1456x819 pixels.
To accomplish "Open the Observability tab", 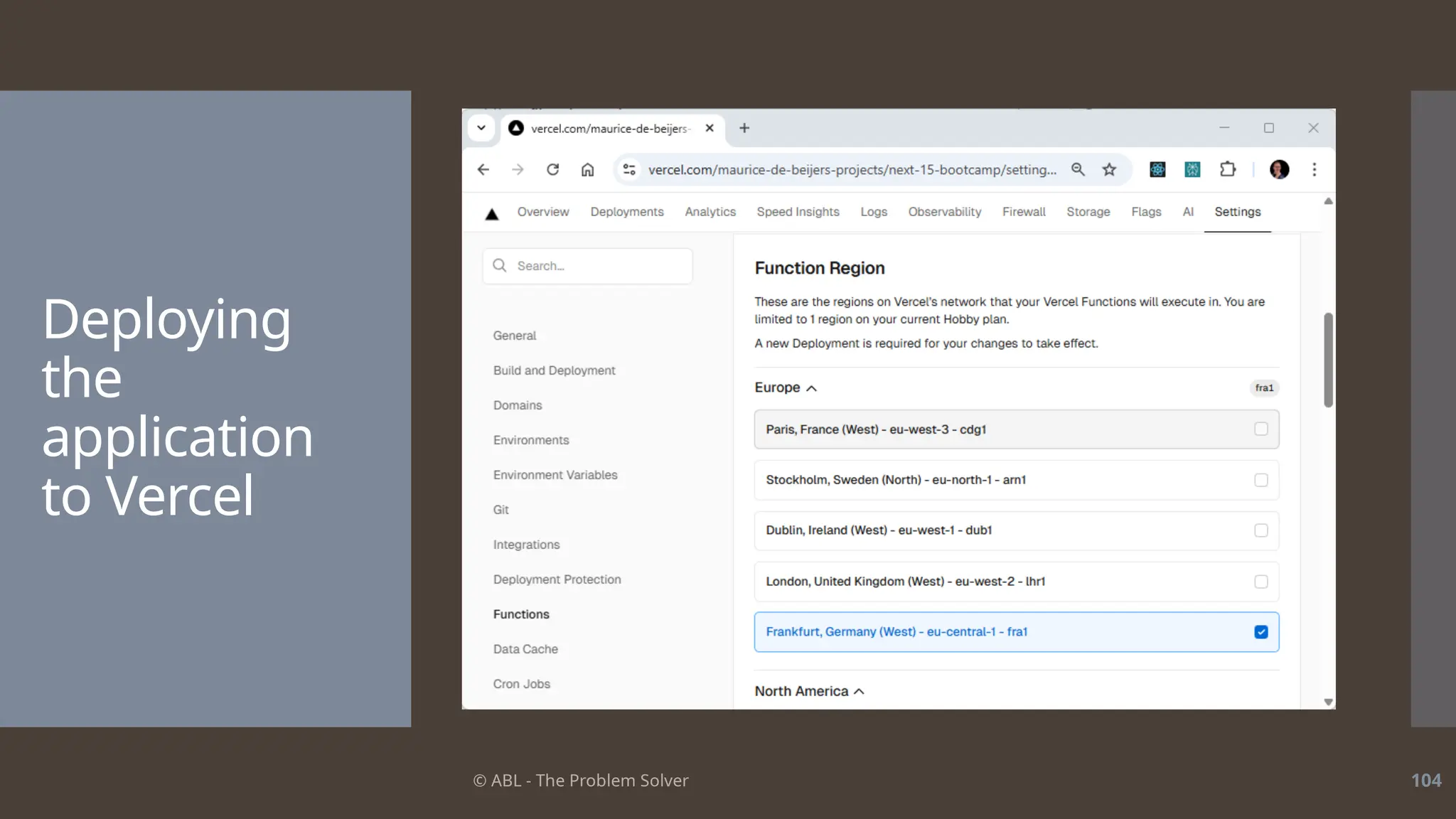I will click(944, 212).
